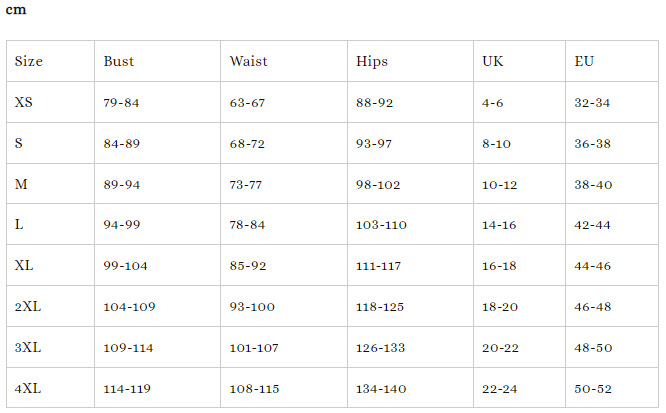This screenshot has height=413, width=666.
Task: Select bust value 104-109 for 2XL
Action: (129, 306)
